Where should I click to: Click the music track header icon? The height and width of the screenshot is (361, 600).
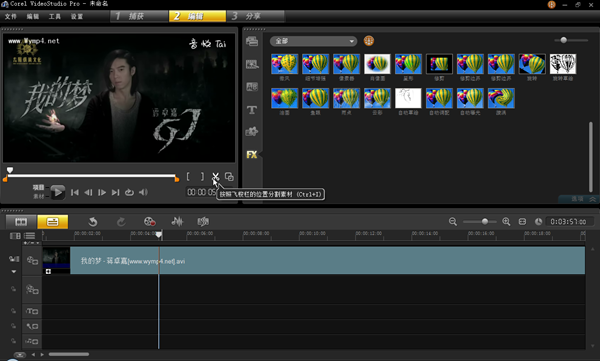pos(32,341)
